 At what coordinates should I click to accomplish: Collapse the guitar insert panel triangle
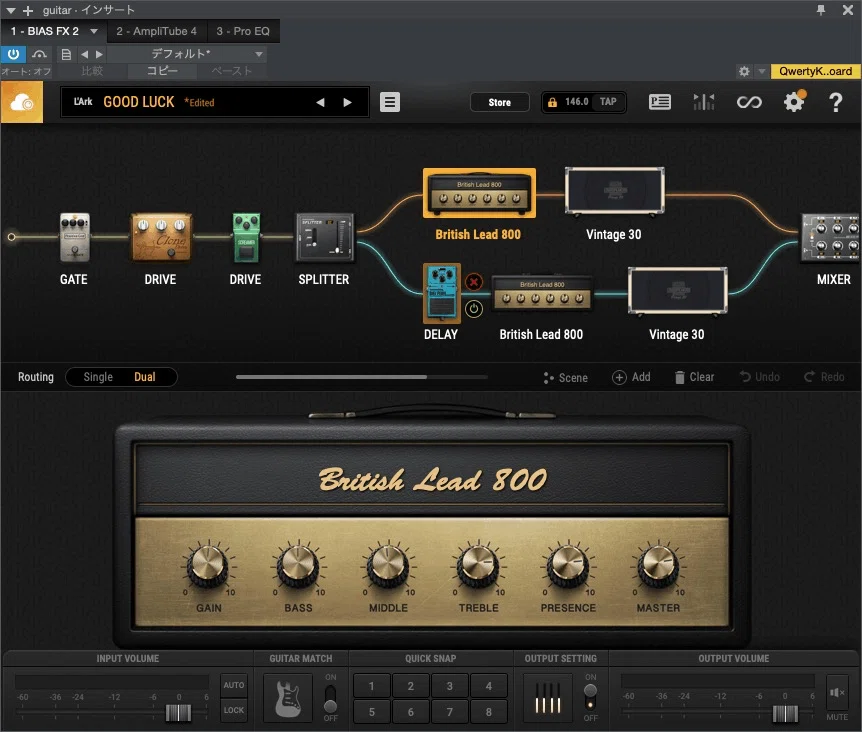(x=10, y=10)
